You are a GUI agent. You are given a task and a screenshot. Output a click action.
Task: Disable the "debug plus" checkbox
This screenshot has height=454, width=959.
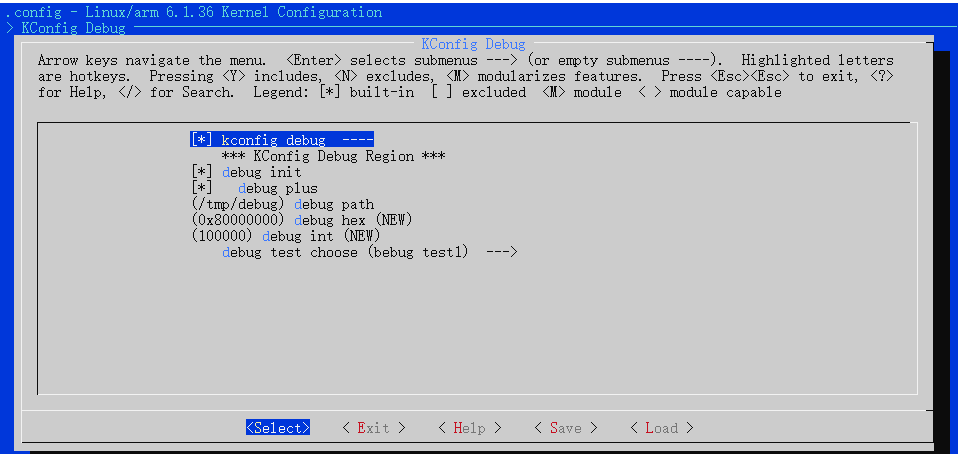tap(202, 188)
